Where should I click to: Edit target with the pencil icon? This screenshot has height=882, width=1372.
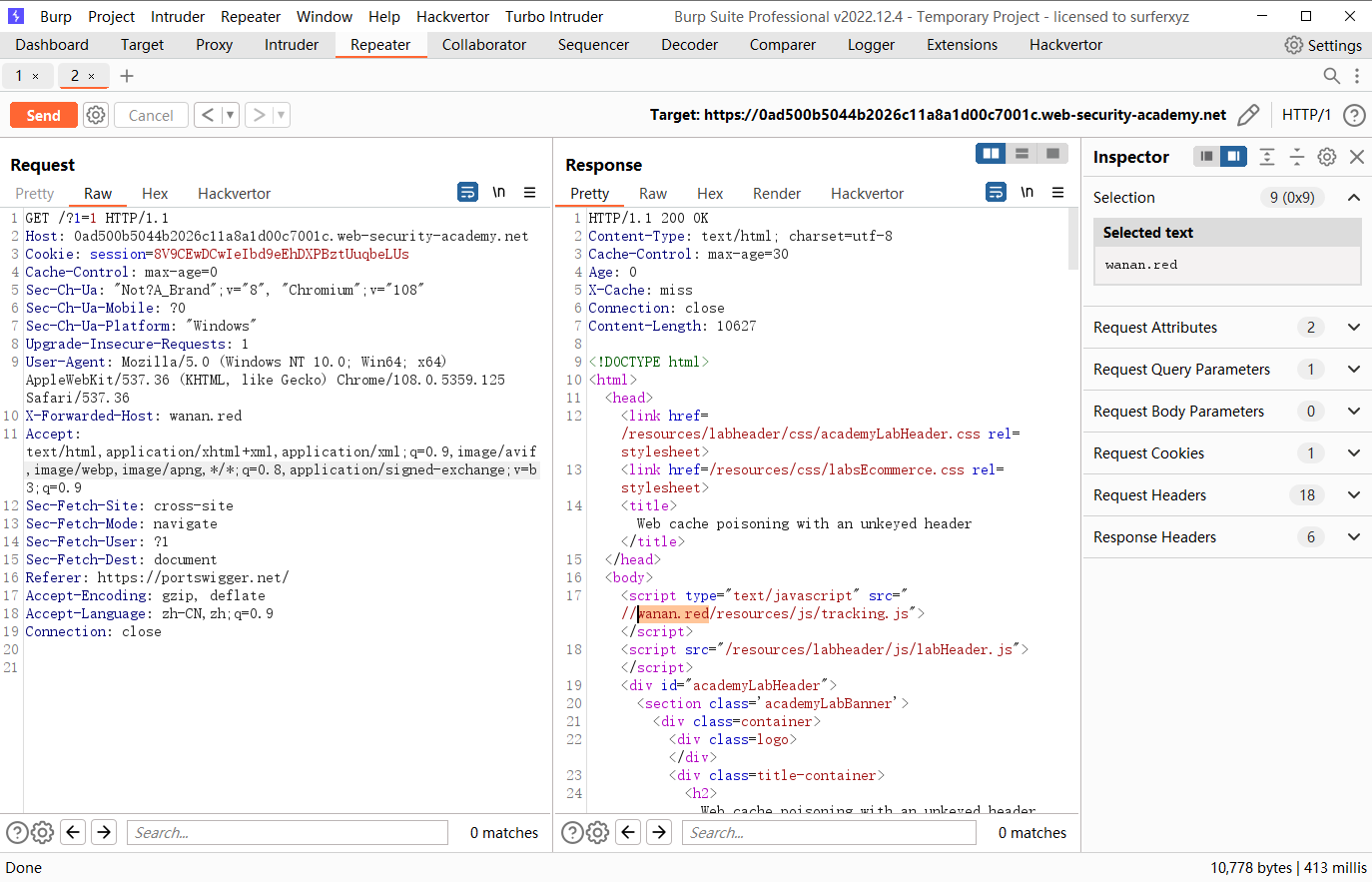coord(1248,115)
